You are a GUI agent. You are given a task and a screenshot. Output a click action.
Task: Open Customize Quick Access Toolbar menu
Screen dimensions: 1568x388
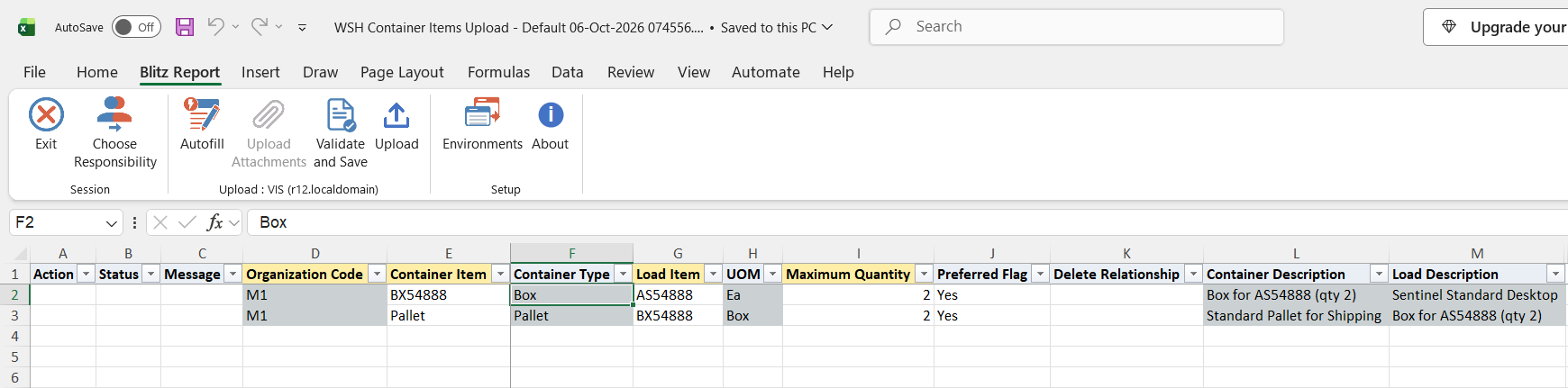point(302,28)
